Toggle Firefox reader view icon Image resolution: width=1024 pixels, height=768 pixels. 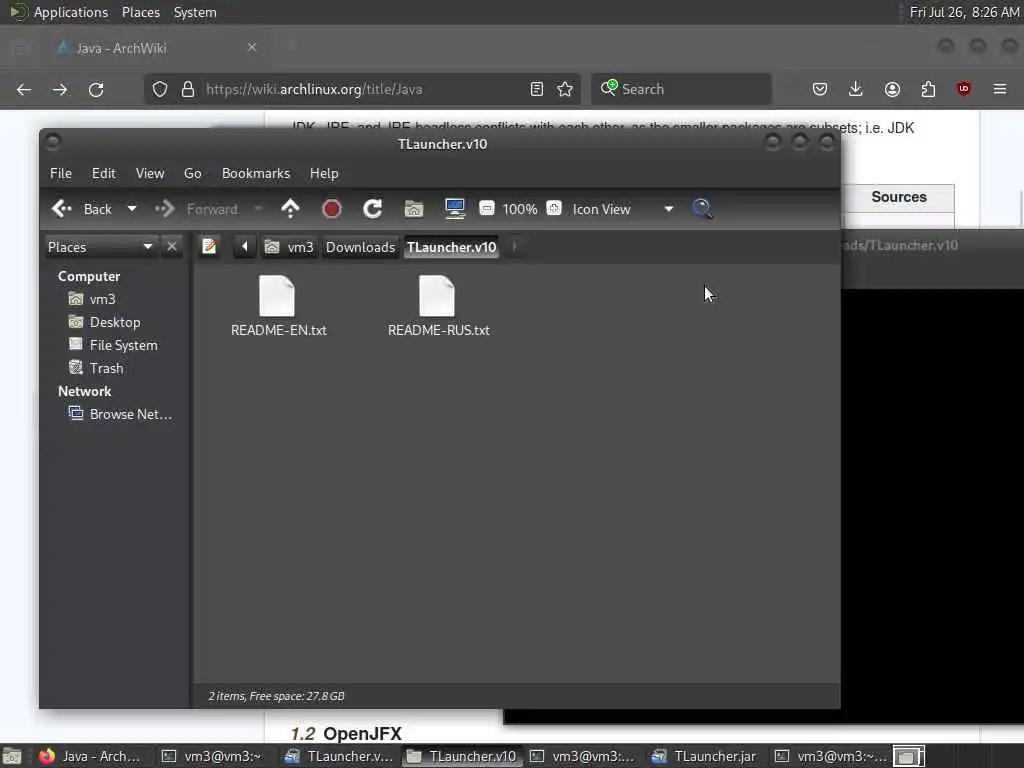coord(537,89)
